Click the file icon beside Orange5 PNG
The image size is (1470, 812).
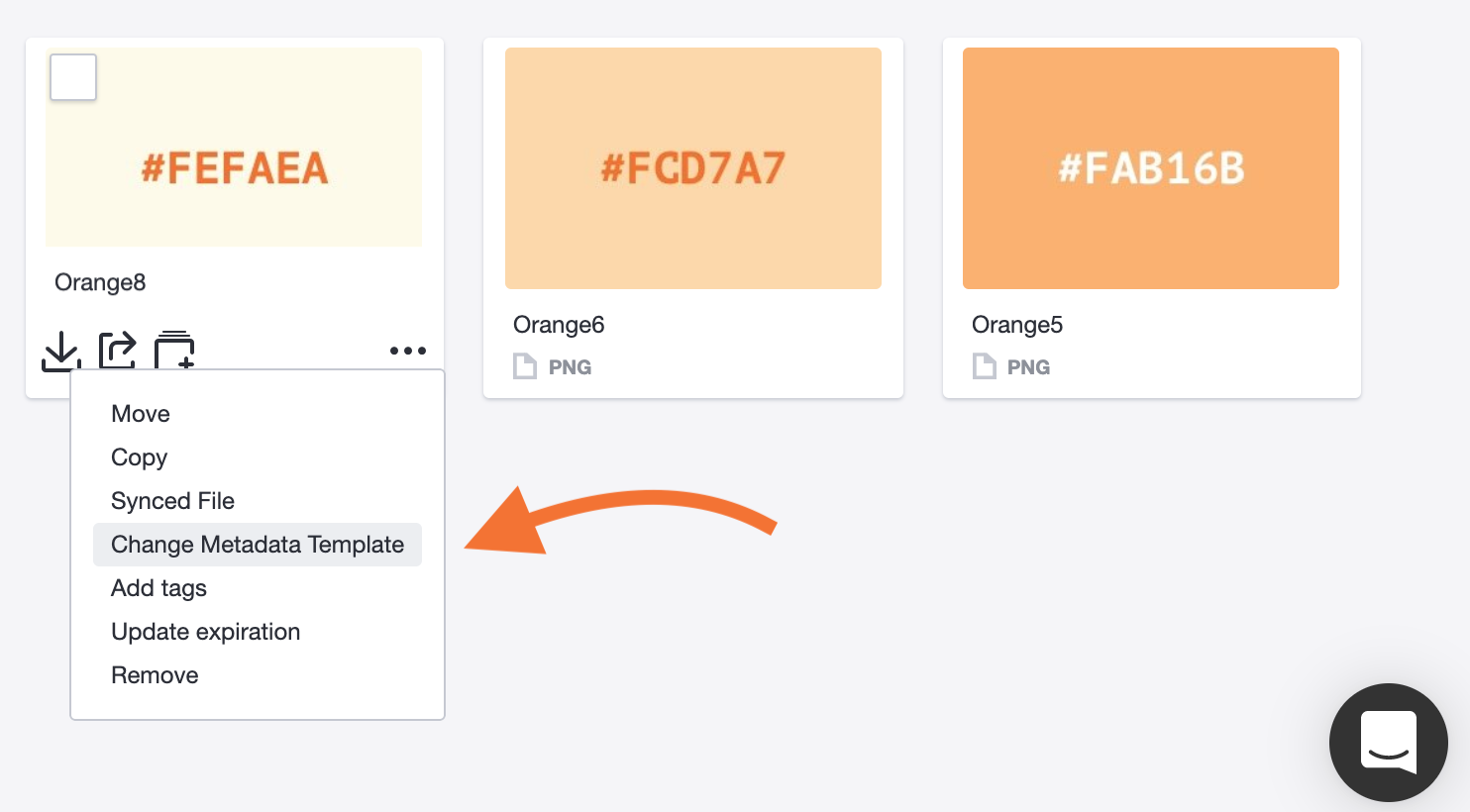(x=984, y=366)
